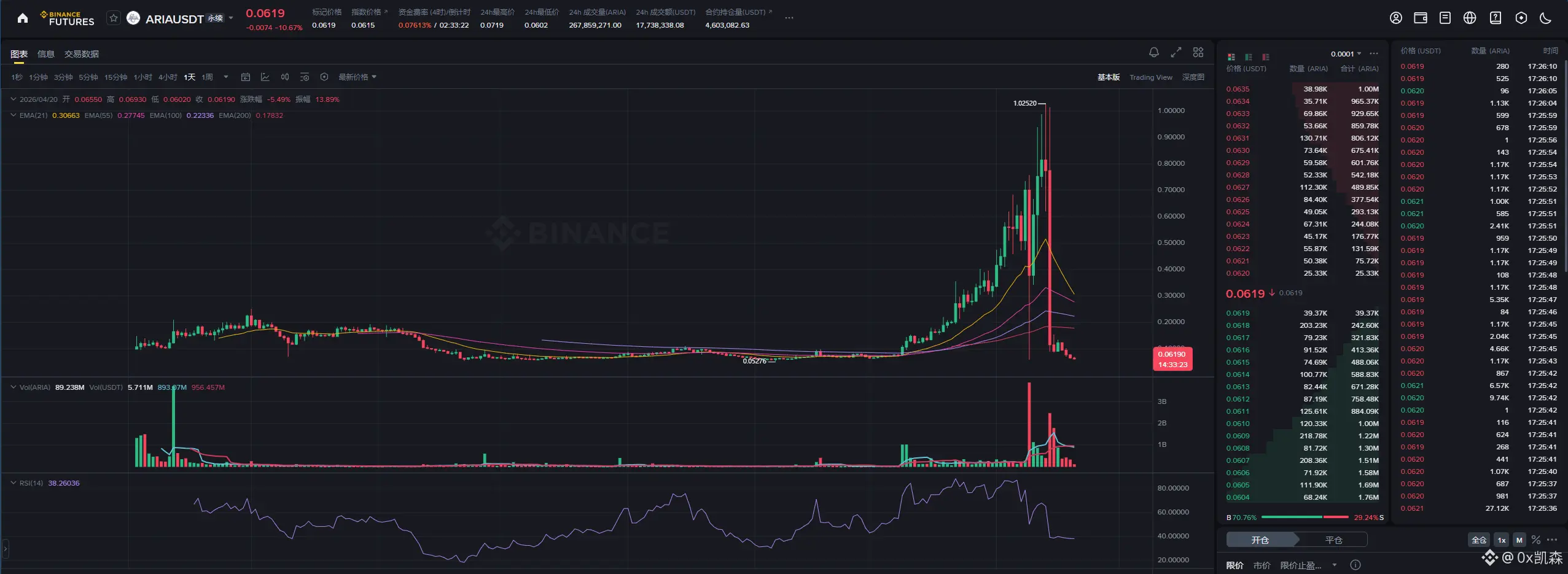The width and height of the screenshot is (1568, 574).
Task: Collapse the RSI(14) indicator legend
Action: pyautogui.click(x=14, y=483)
